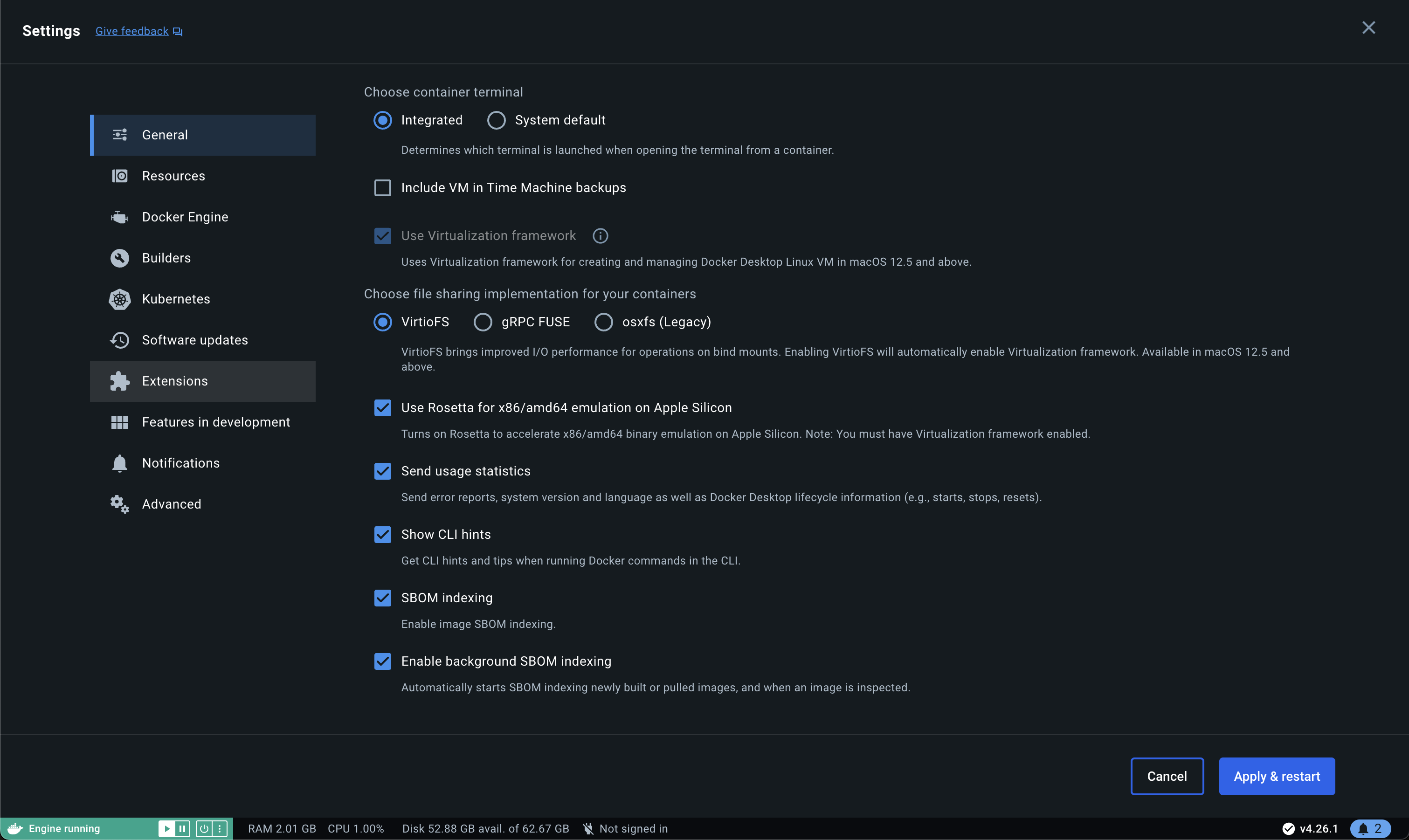
Task: Open the engine three-dot menu
Action: [x=220, y=829]
